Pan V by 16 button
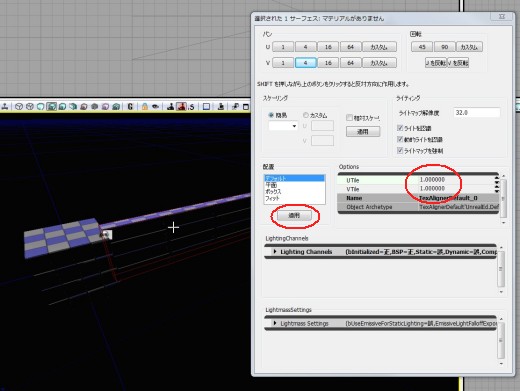Viewport: 520px width, 391px height. 328,63
